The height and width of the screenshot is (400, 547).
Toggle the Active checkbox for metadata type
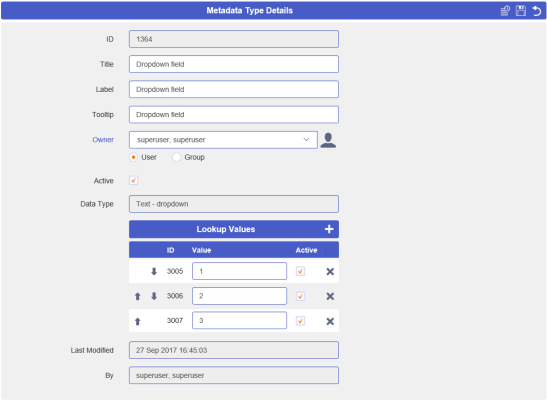tap(133, 180)
